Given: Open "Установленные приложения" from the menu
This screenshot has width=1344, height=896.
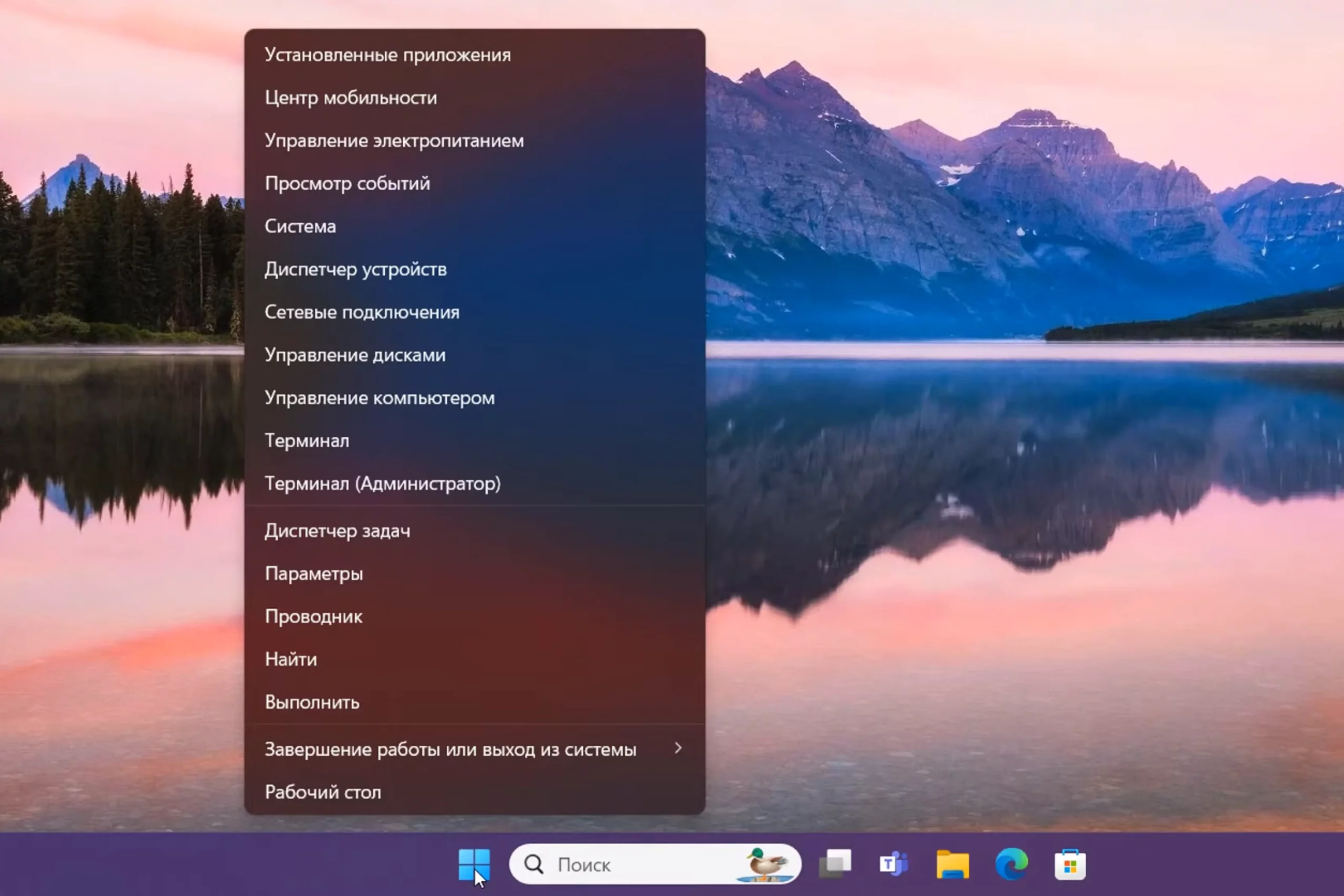Looking at the screenshot, I should click(387, 55).
